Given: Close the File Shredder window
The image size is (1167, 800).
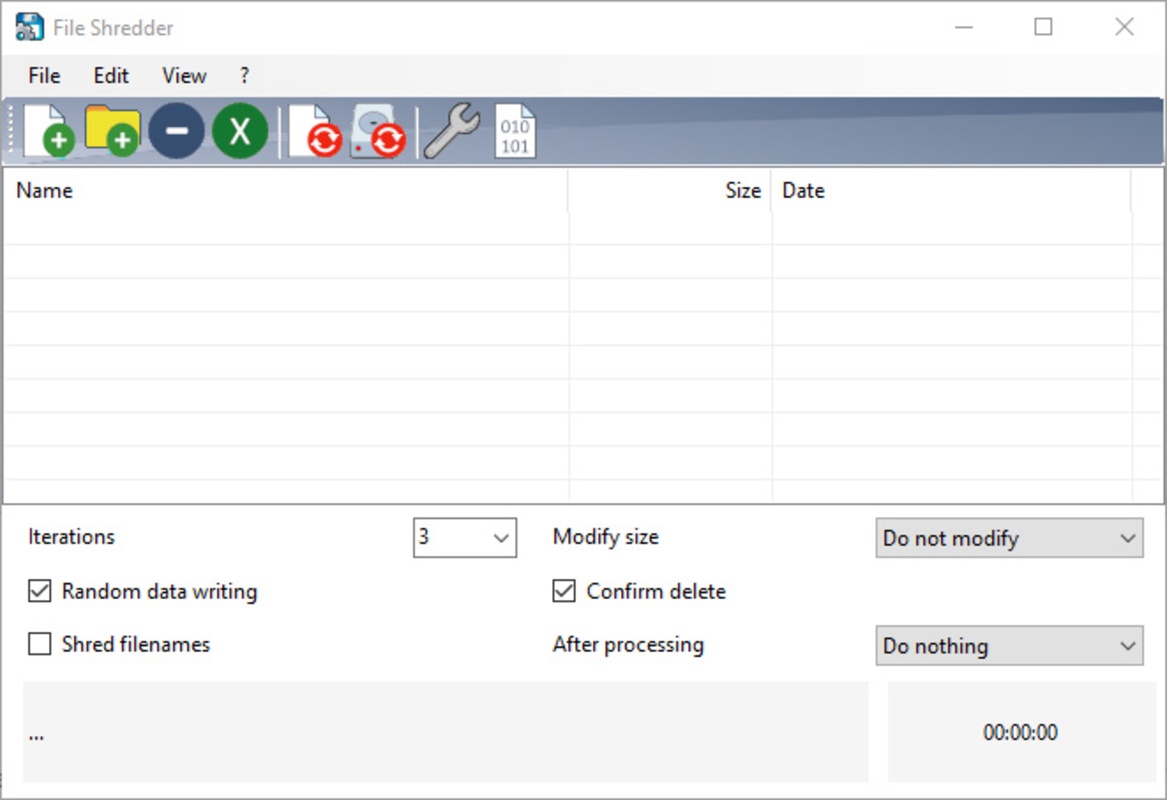Looking at the screenshot, I should click(1124, 28).
